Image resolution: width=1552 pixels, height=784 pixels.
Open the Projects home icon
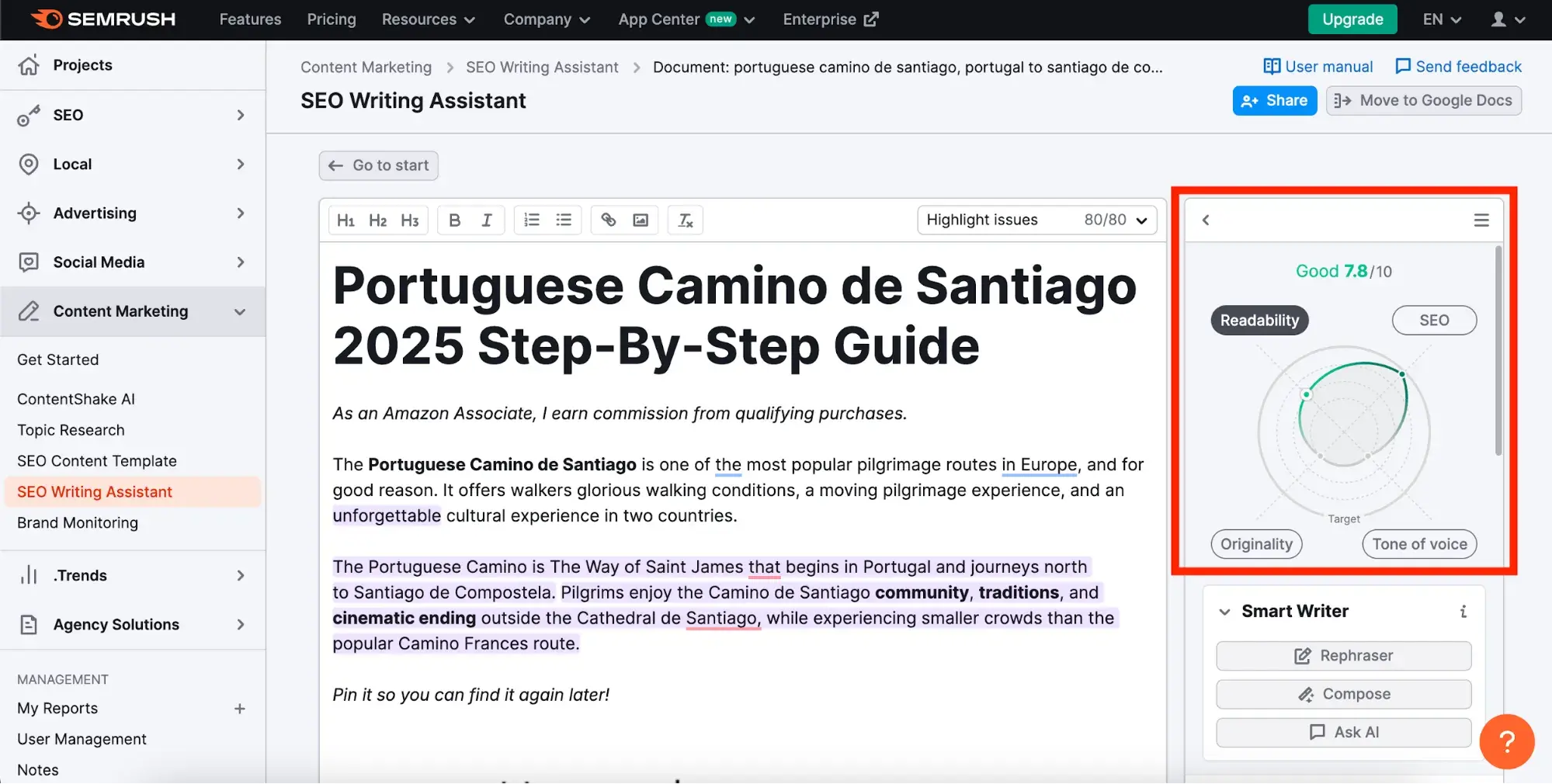(x=29, y=65)
